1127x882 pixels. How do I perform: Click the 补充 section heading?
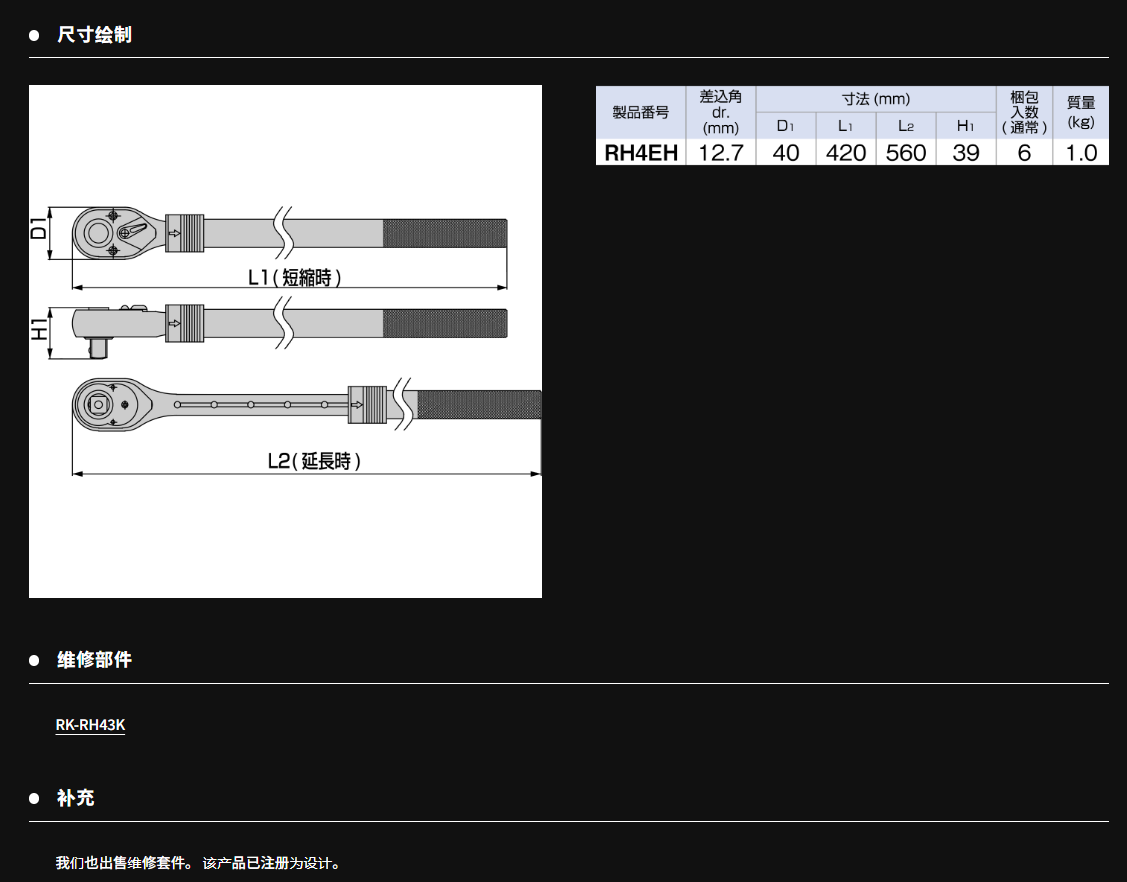click(x=76, y=798)
